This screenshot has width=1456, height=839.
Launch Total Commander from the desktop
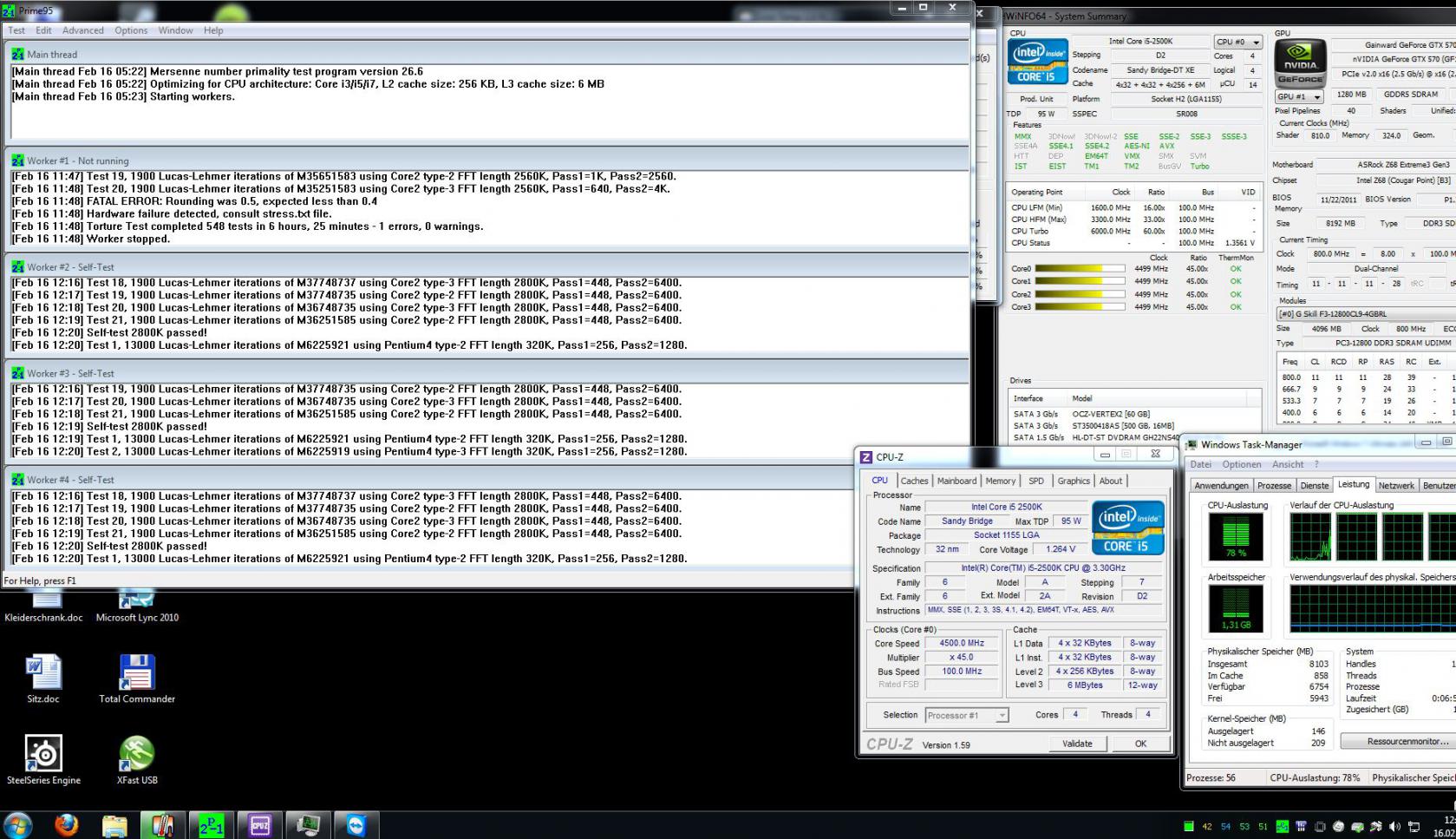click(137, 679)
